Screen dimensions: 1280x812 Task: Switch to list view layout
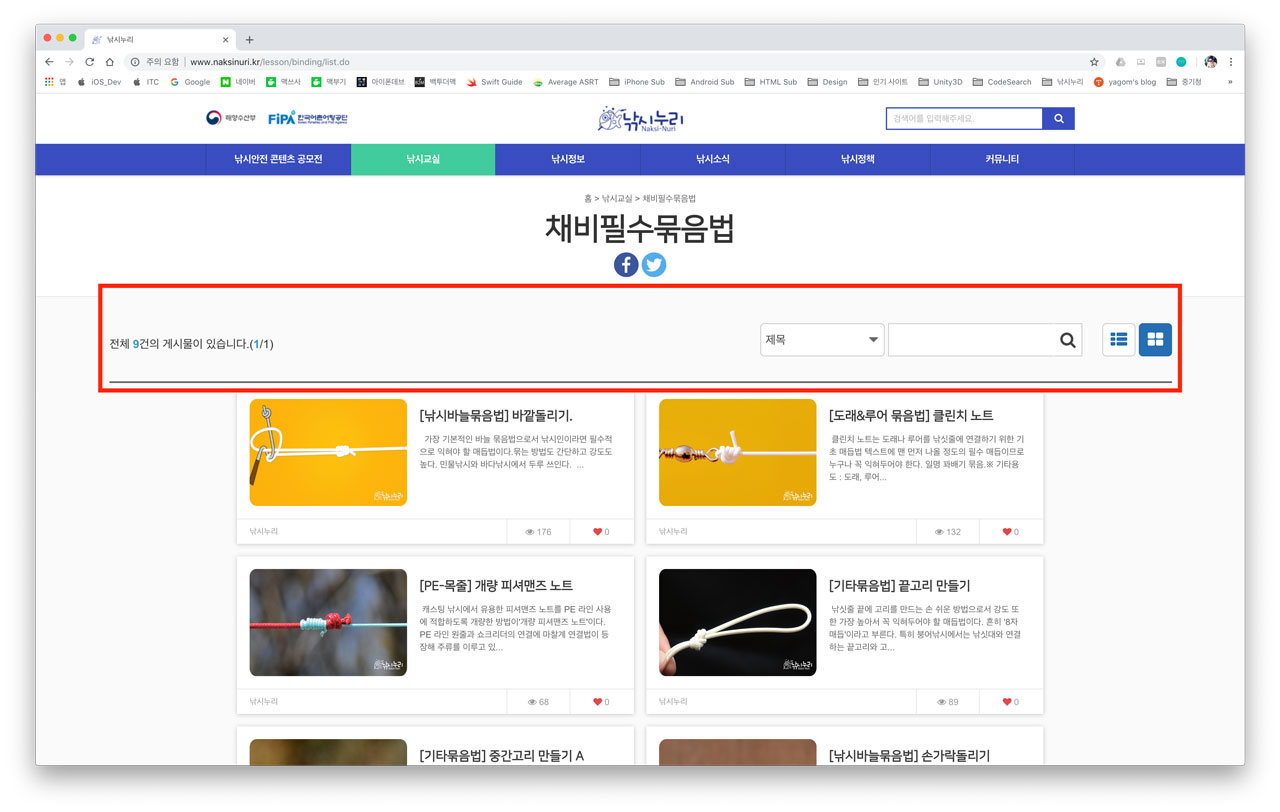(1118, 339)
